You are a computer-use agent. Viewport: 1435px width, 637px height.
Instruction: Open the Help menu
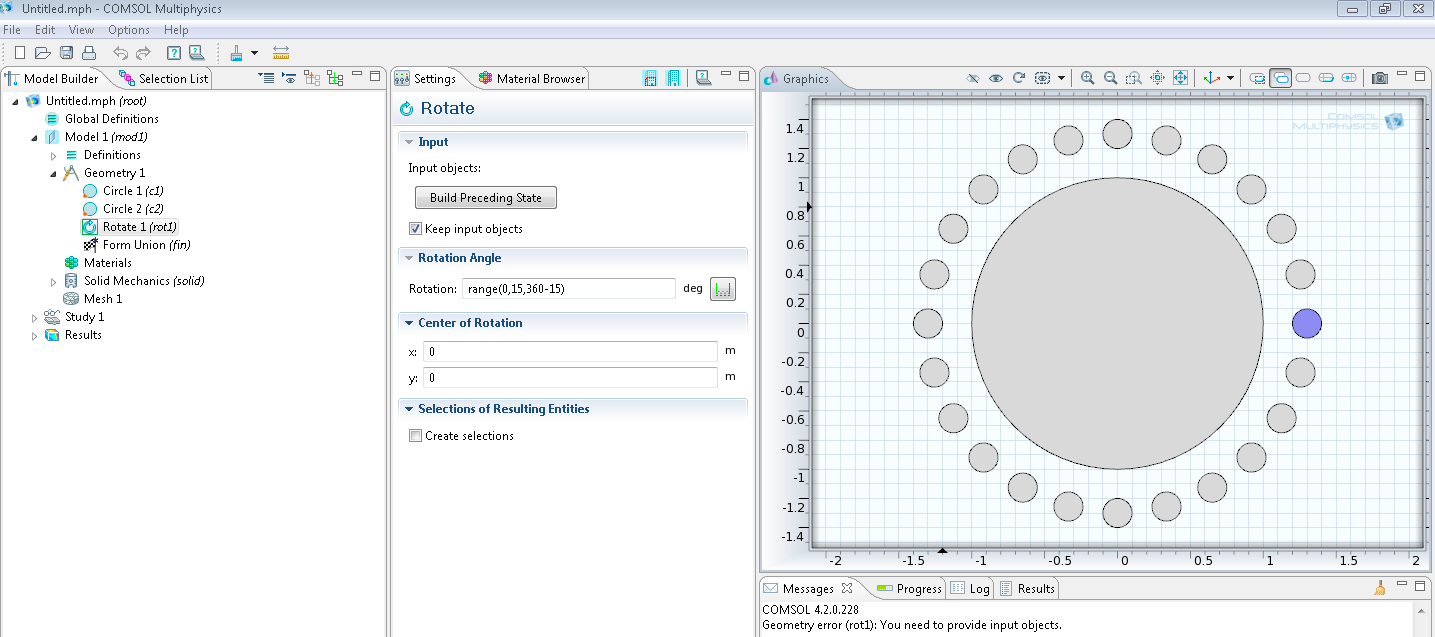[x=176, y=30]
